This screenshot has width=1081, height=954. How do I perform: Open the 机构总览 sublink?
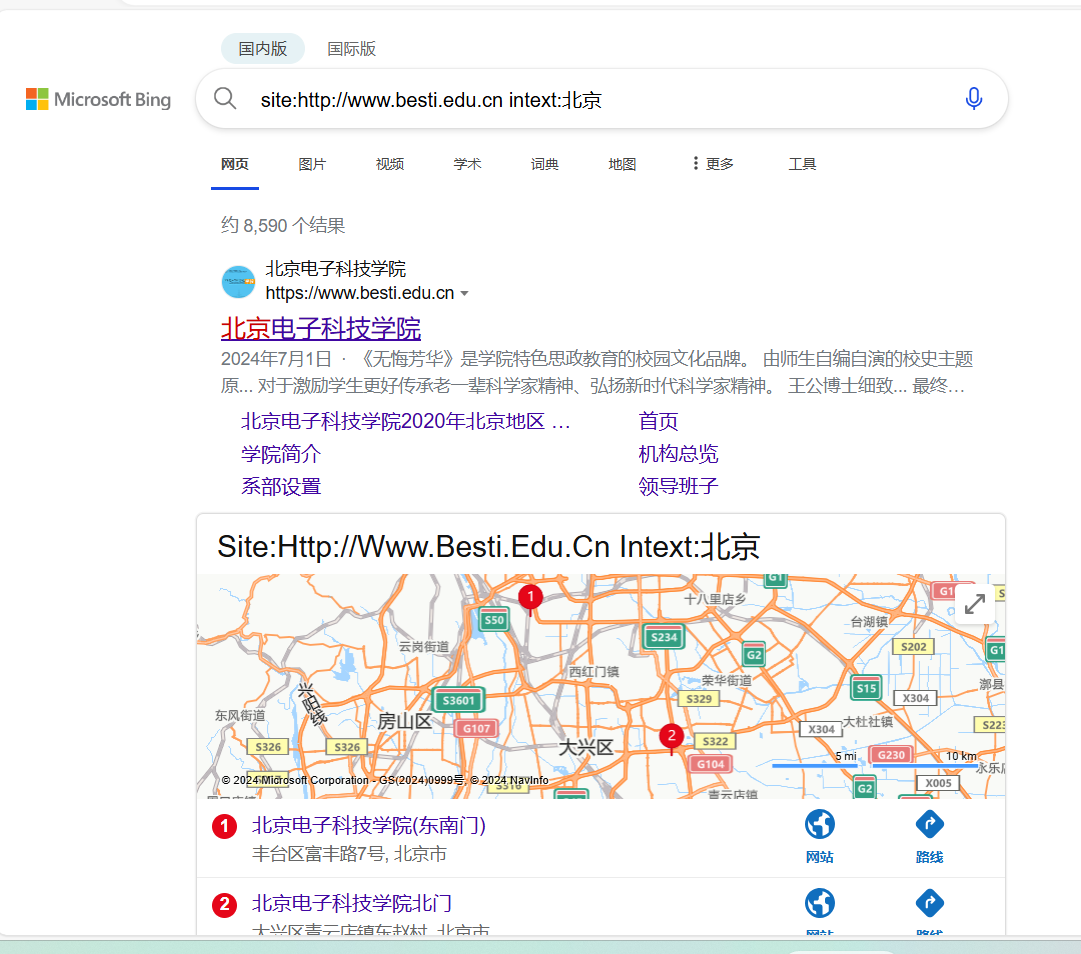pos(678,454)
